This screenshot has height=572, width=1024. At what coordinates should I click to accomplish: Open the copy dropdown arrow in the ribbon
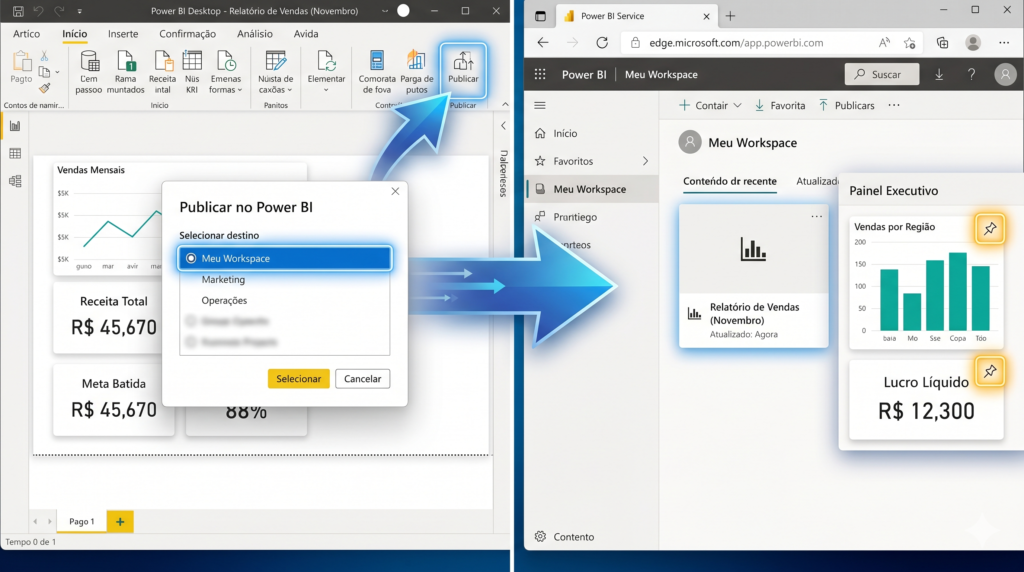(x=57, y=72)
